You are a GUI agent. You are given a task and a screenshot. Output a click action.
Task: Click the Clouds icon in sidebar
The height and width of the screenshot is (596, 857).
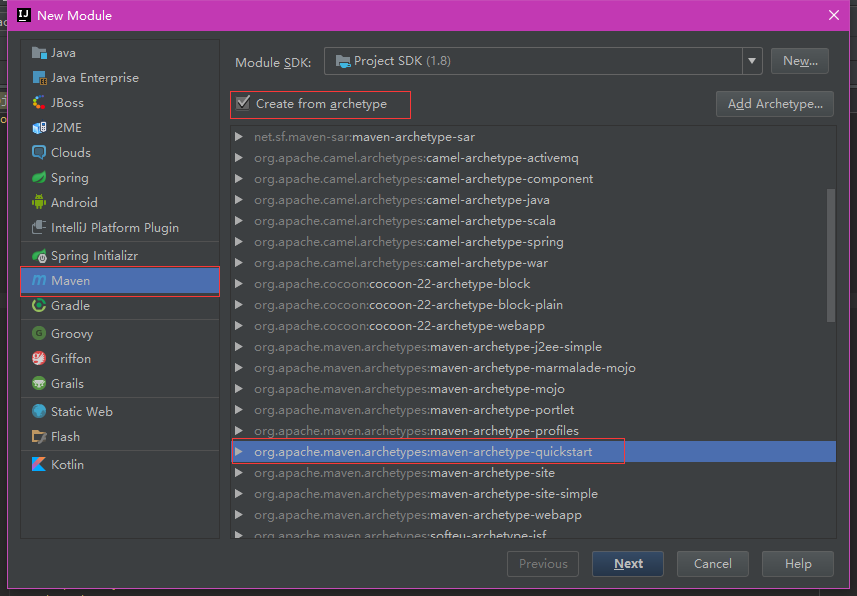click(39, 153)
